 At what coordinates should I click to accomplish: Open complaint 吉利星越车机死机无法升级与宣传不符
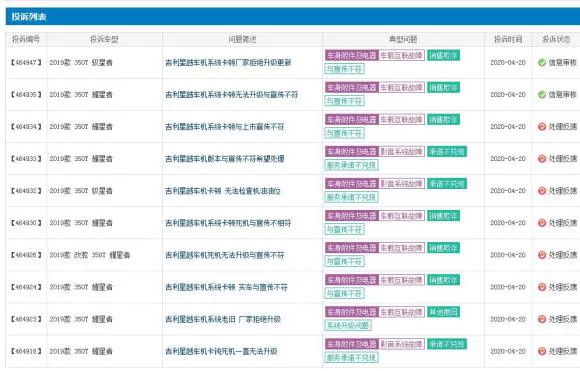coord(225,255)
